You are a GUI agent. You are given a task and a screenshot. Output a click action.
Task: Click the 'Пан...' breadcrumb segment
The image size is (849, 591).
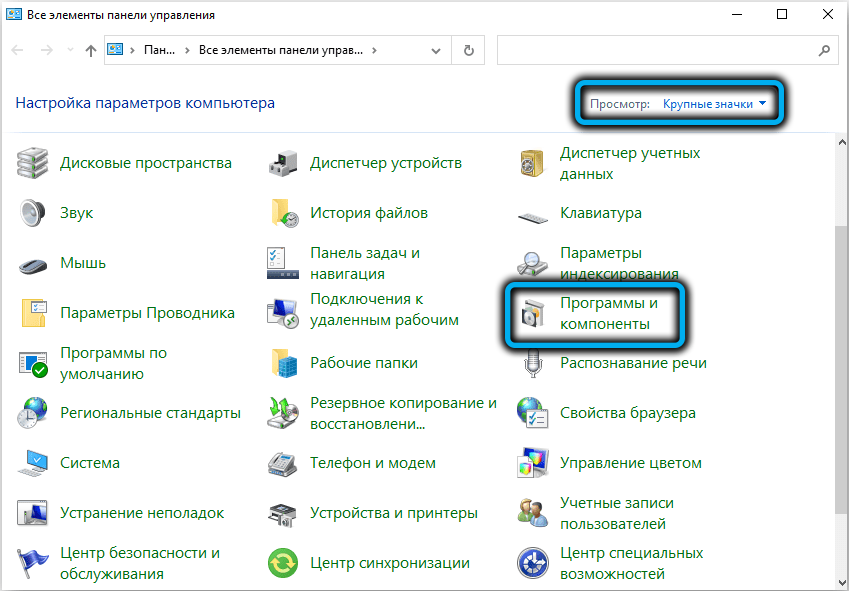(x=159, y=50)
